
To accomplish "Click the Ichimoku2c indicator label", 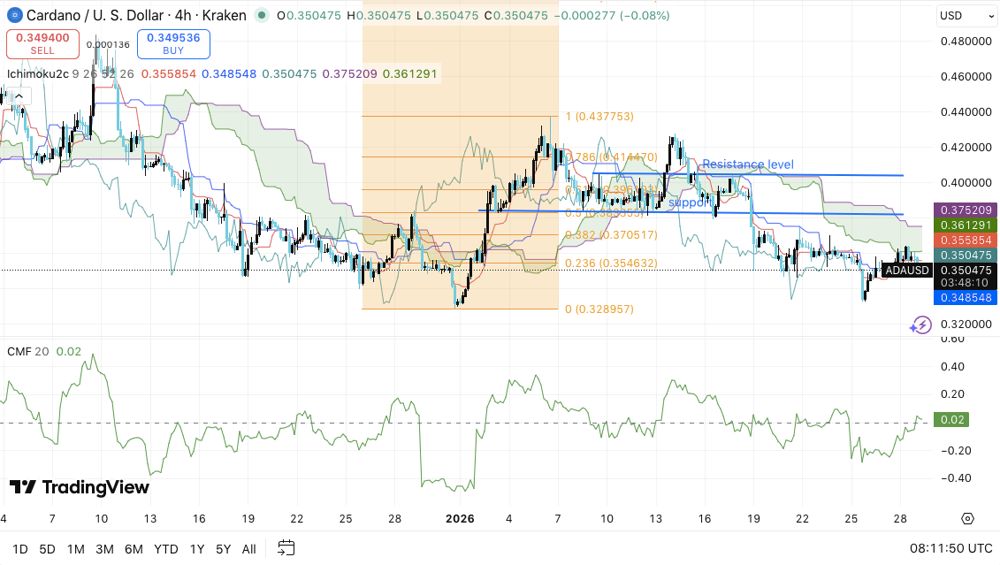I will pyautogui.click(x=38, y=74).
